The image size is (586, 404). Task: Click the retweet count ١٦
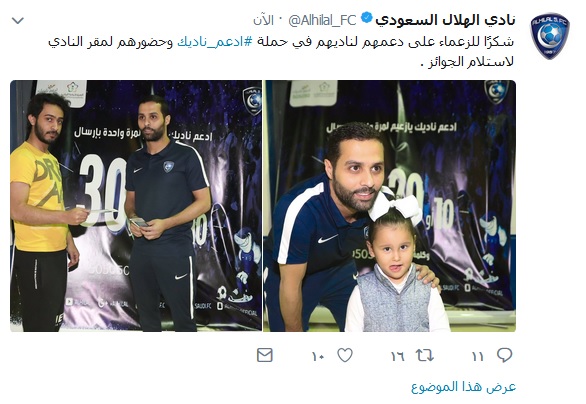398,357
